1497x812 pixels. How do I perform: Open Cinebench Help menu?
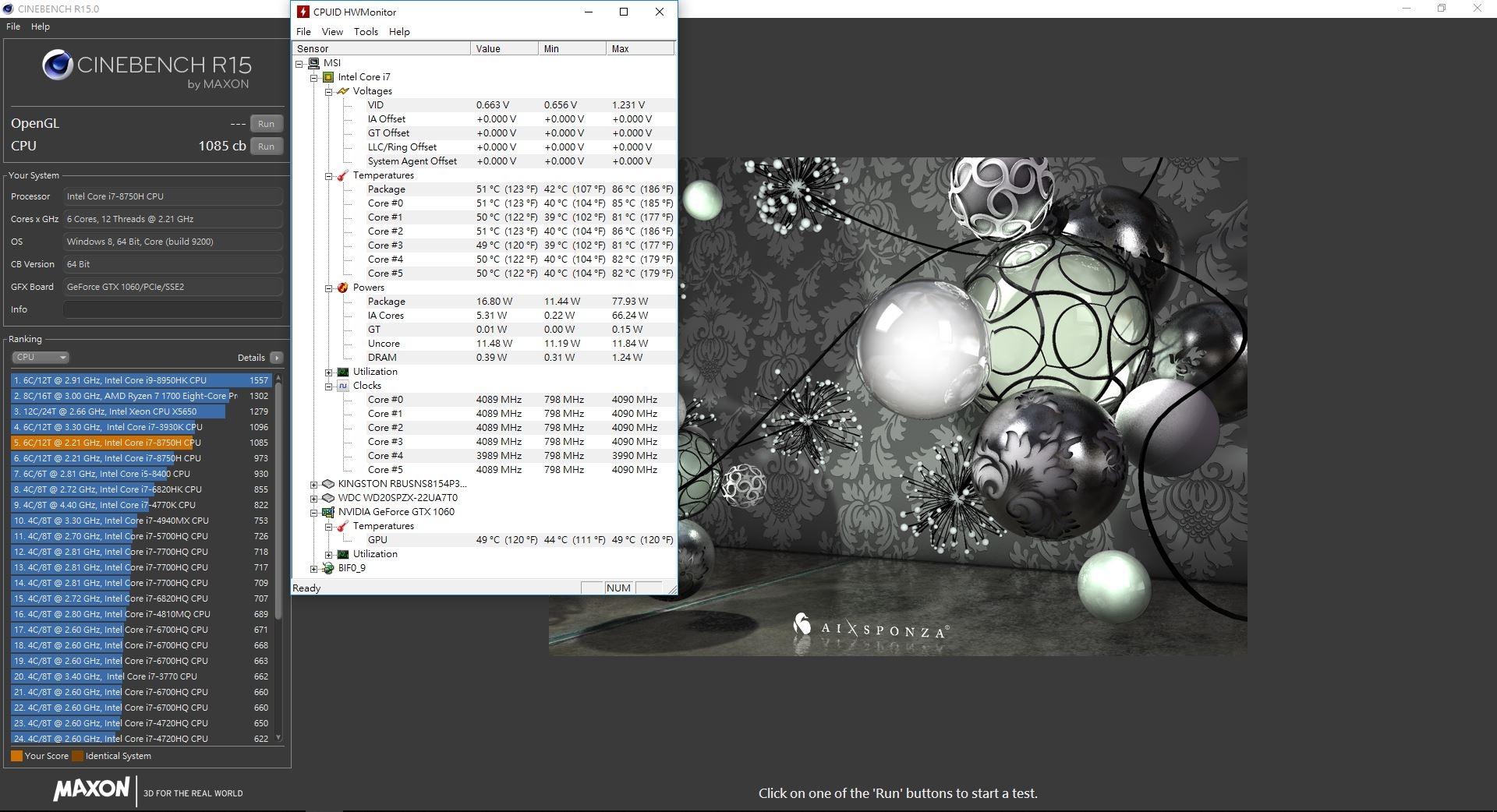coord(41,26)
